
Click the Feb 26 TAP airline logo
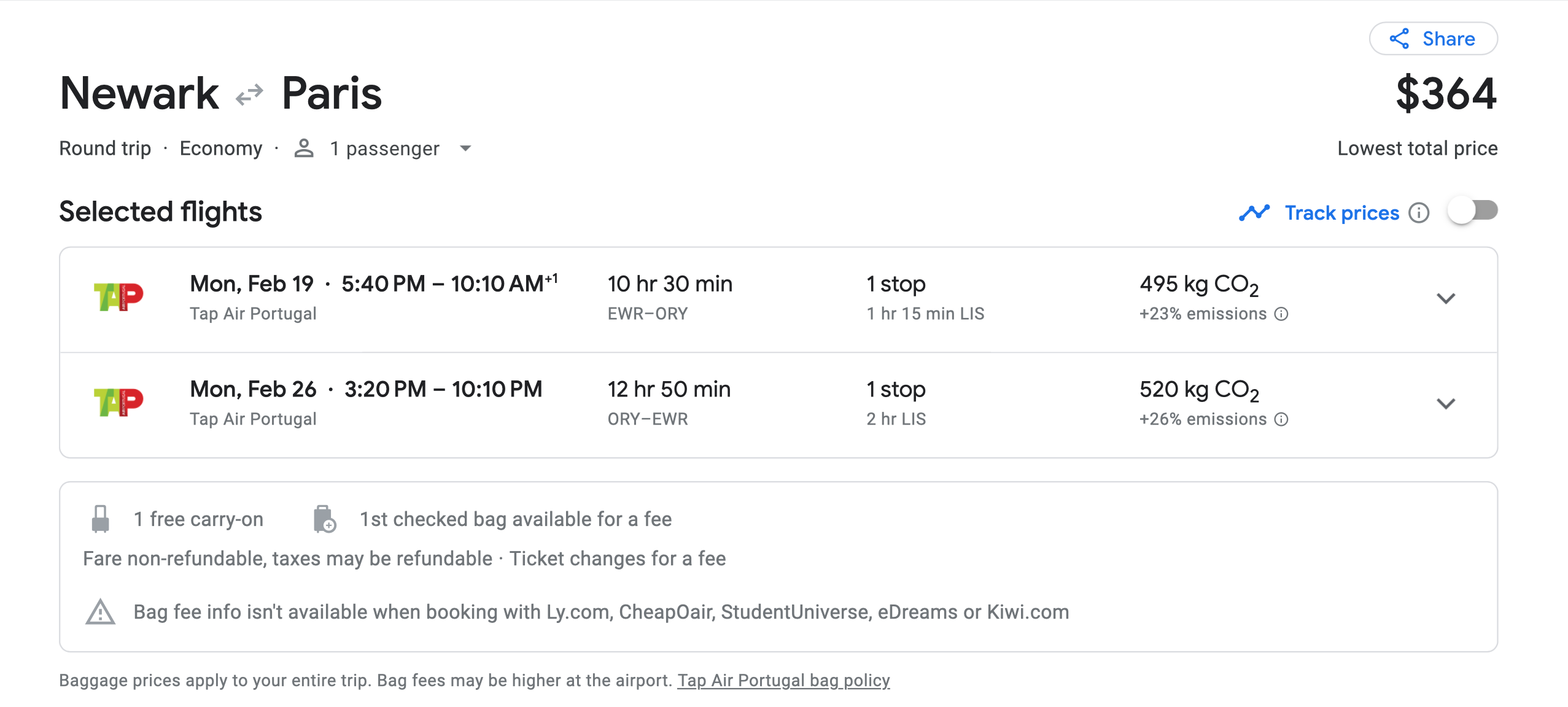tap(118, 403)
